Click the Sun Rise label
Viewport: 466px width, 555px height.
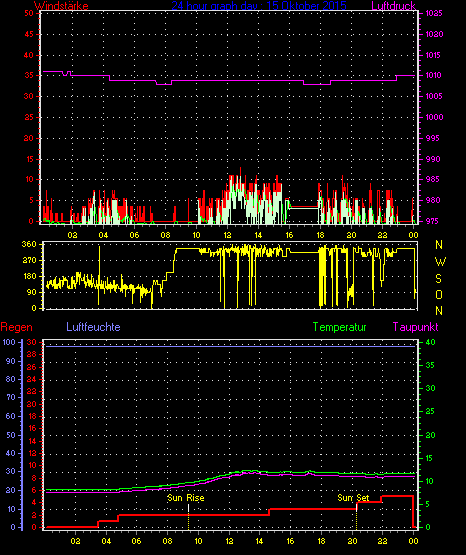[x=186, y=498]
